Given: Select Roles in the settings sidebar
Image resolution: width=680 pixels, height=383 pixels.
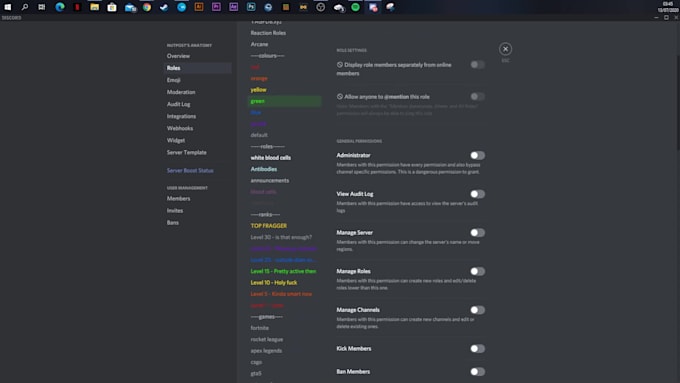Looking at the screenshot, I should (x=197, y=68).
